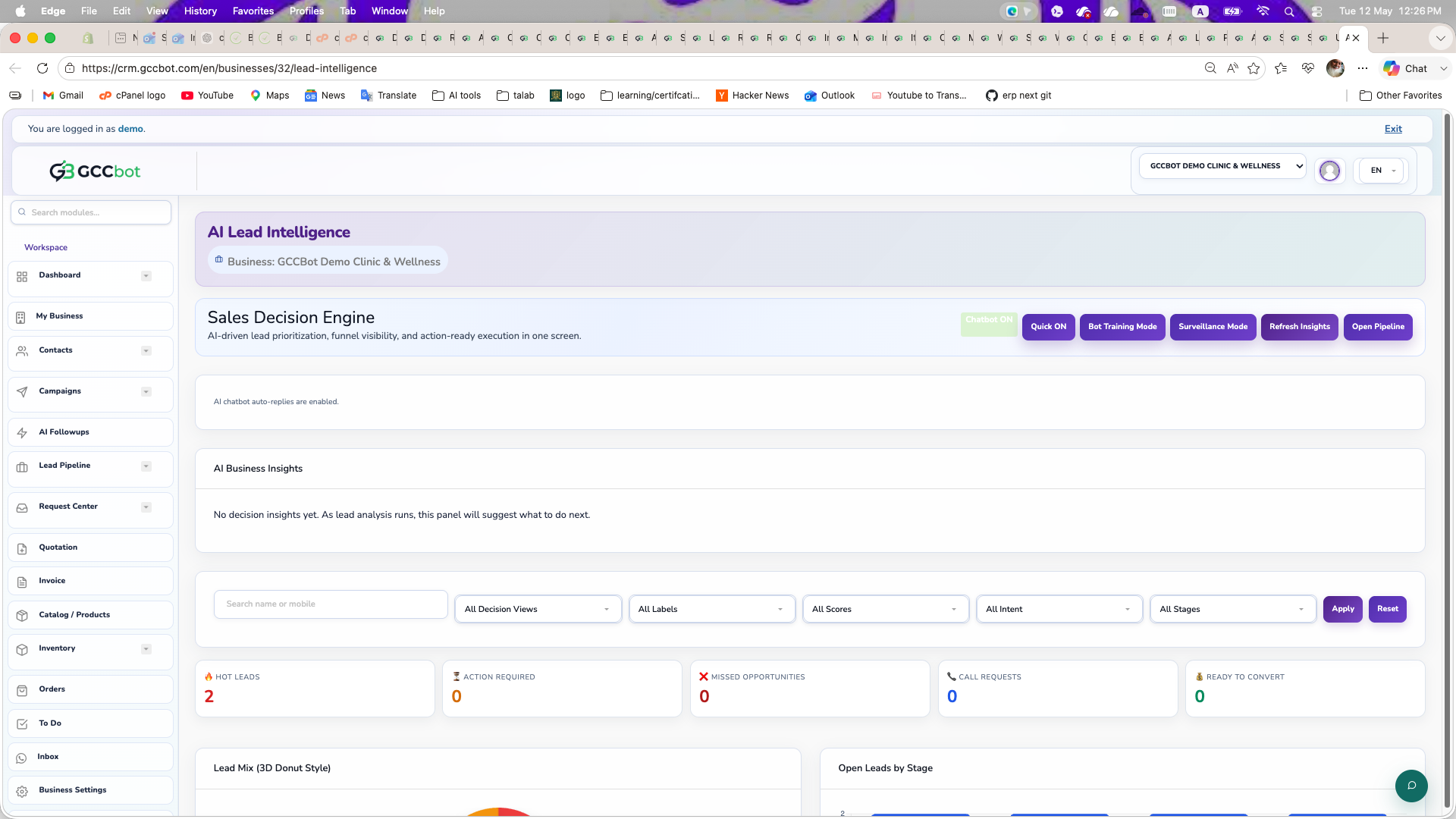Viewport: 1456px width, 819px height.
Task: Open the Window menu in menu bar
Action: click(x=390, y=11)
